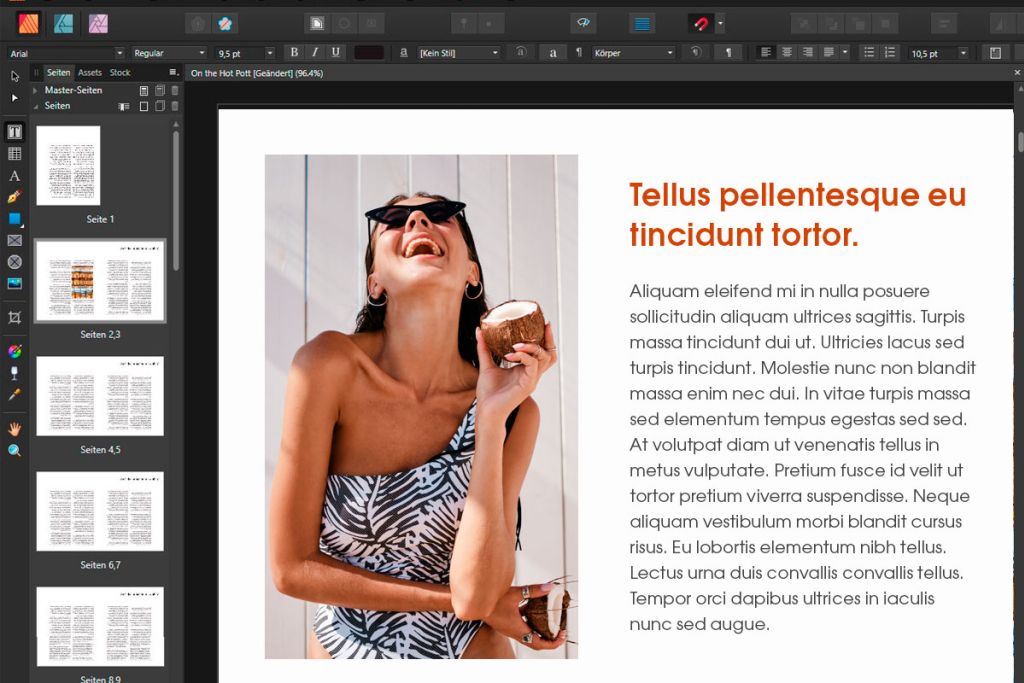Select the Pen tool
1024x683 pixels.
pos(14,197)
